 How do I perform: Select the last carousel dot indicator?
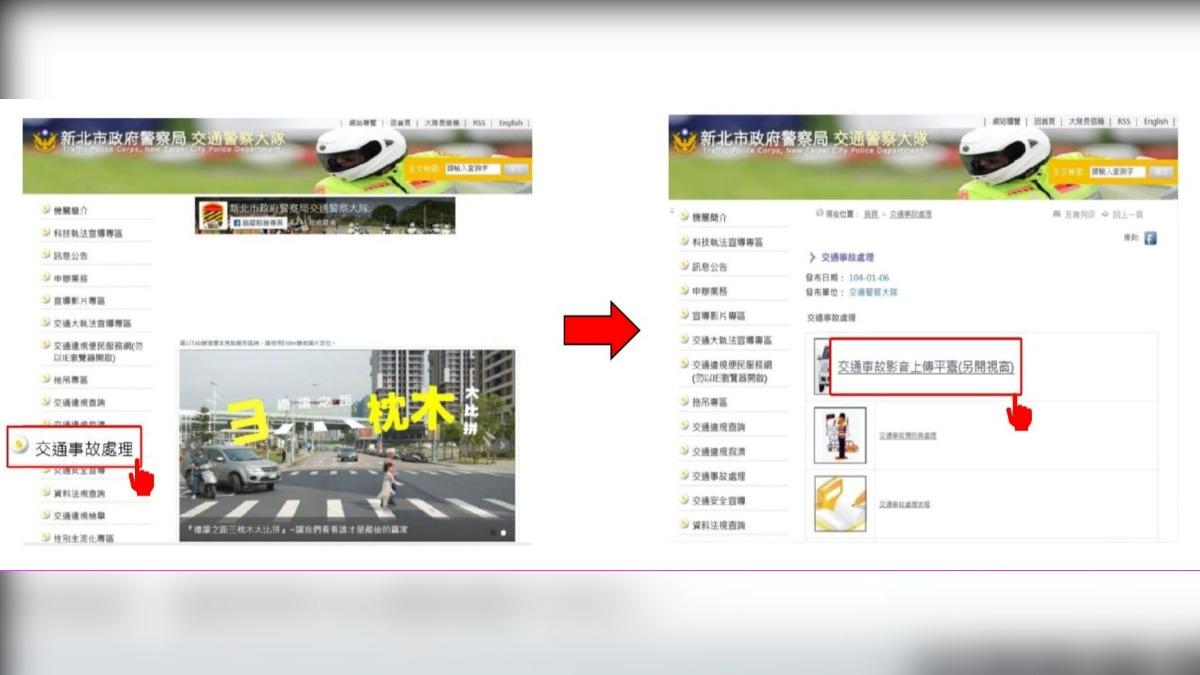point(503,533)
